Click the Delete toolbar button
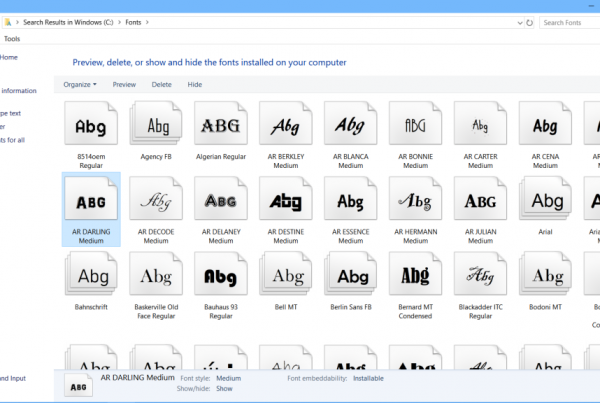 161,85
